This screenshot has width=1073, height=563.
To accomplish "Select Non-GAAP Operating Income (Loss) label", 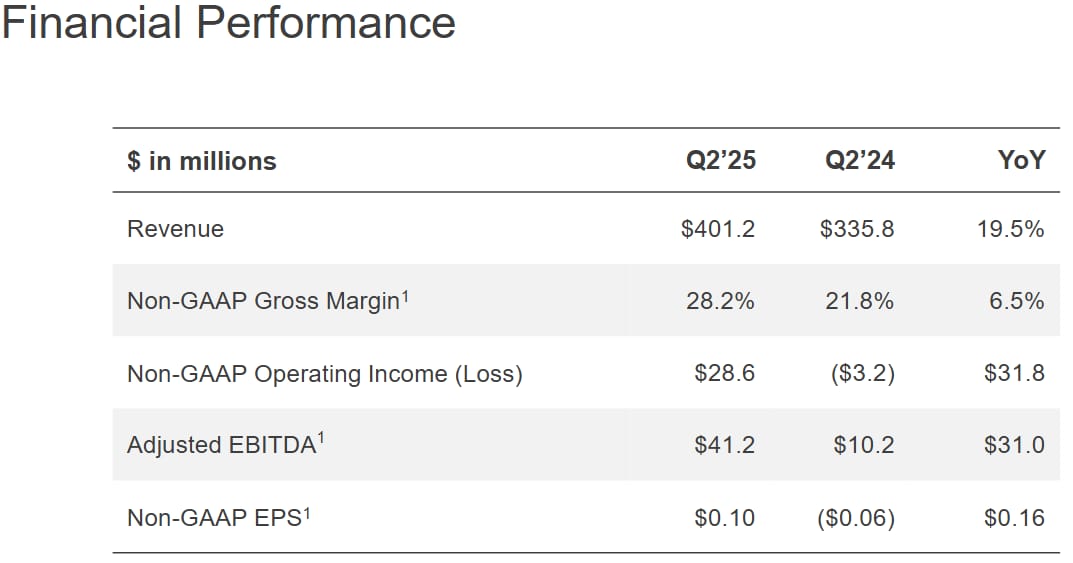I will point(325,374).
